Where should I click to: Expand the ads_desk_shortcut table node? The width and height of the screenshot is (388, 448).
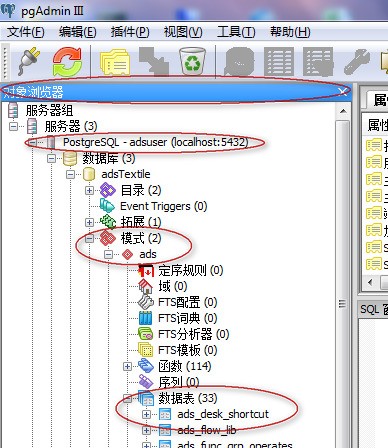point(146,414)
